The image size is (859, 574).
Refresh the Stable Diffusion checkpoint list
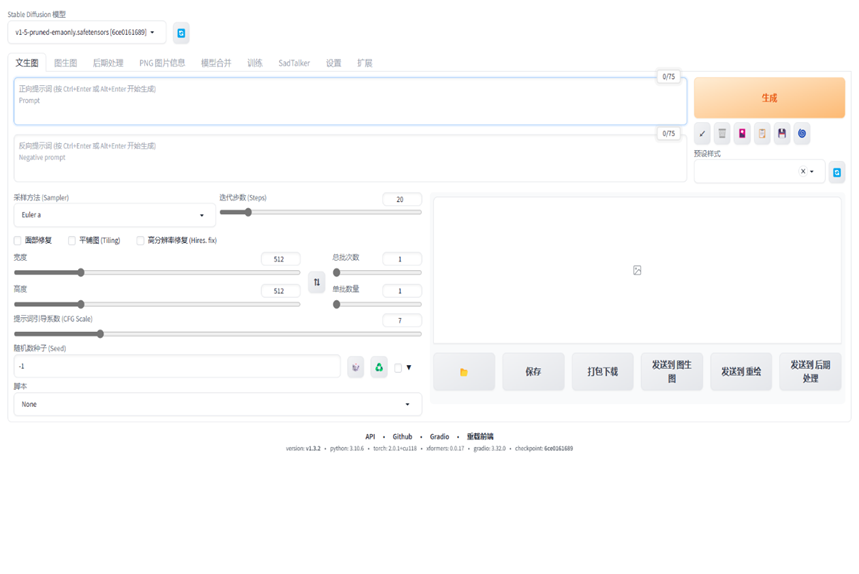[181, 33]
